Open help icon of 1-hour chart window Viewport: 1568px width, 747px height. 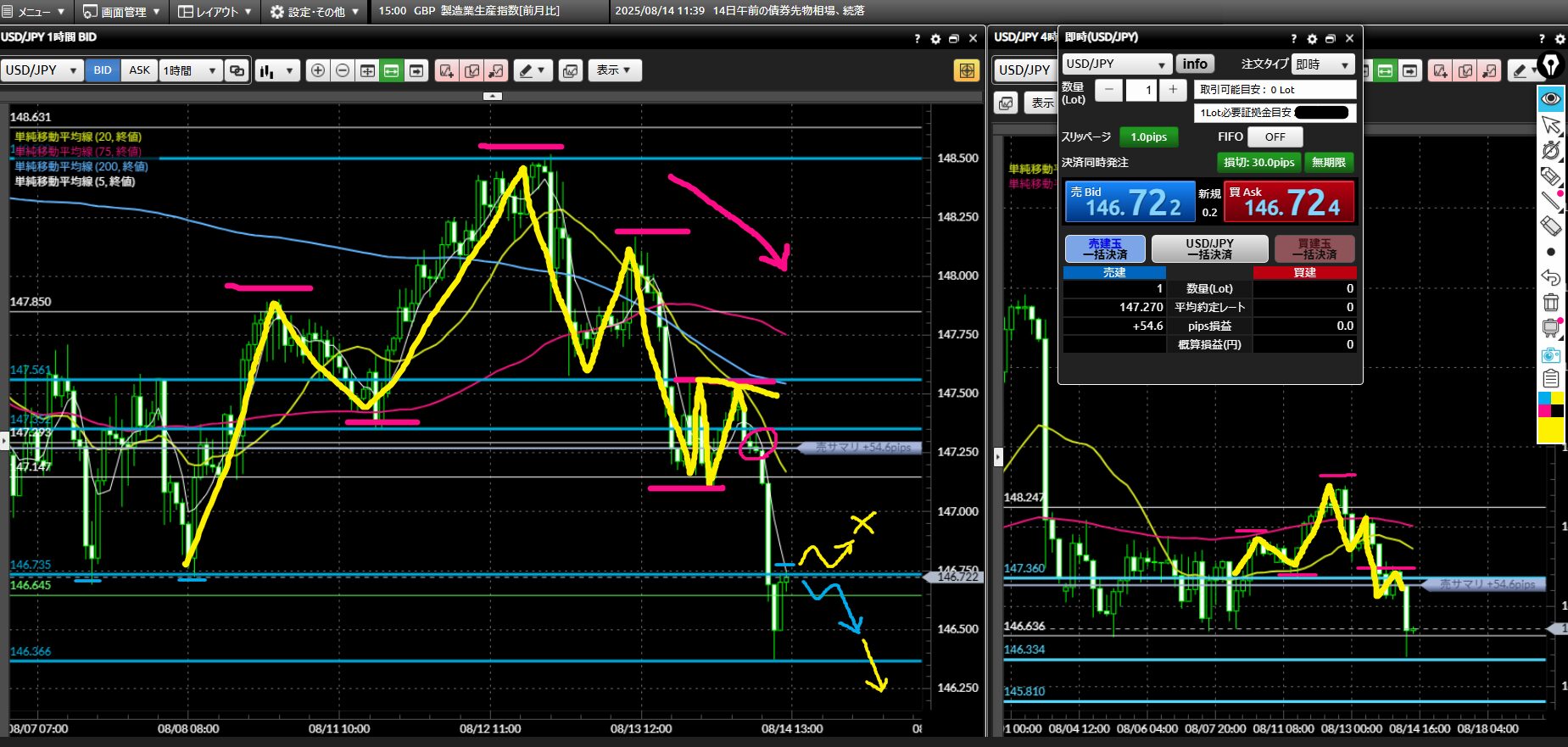click(x=918, y=38)
